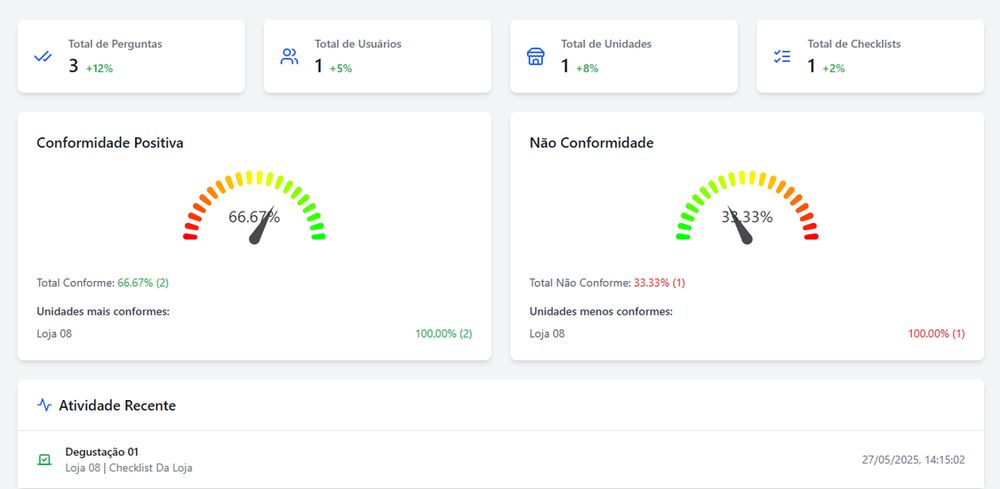Select the Total de Perguntas label

coord(115,44)
